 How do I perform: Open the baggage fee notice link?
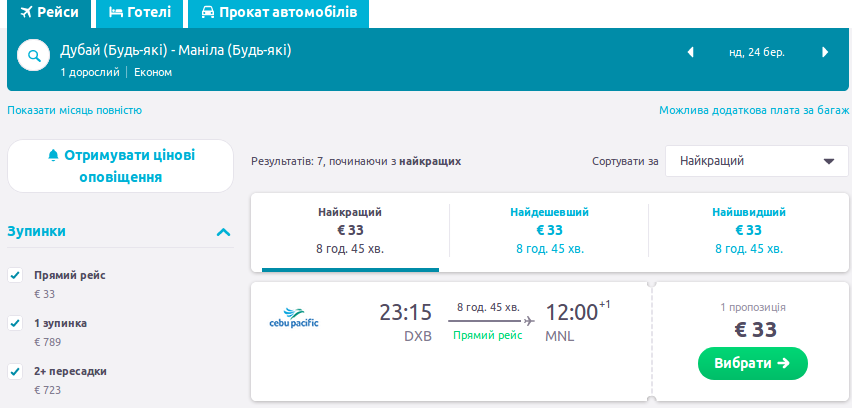pos(753,110)
